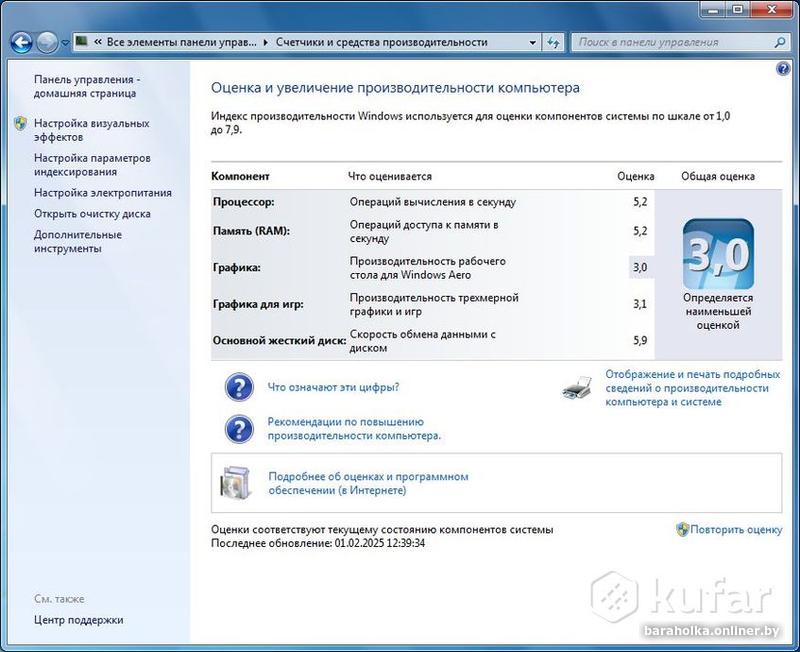
Task: Click the Control Panel address bar icon
Action: tap(82, 41)
